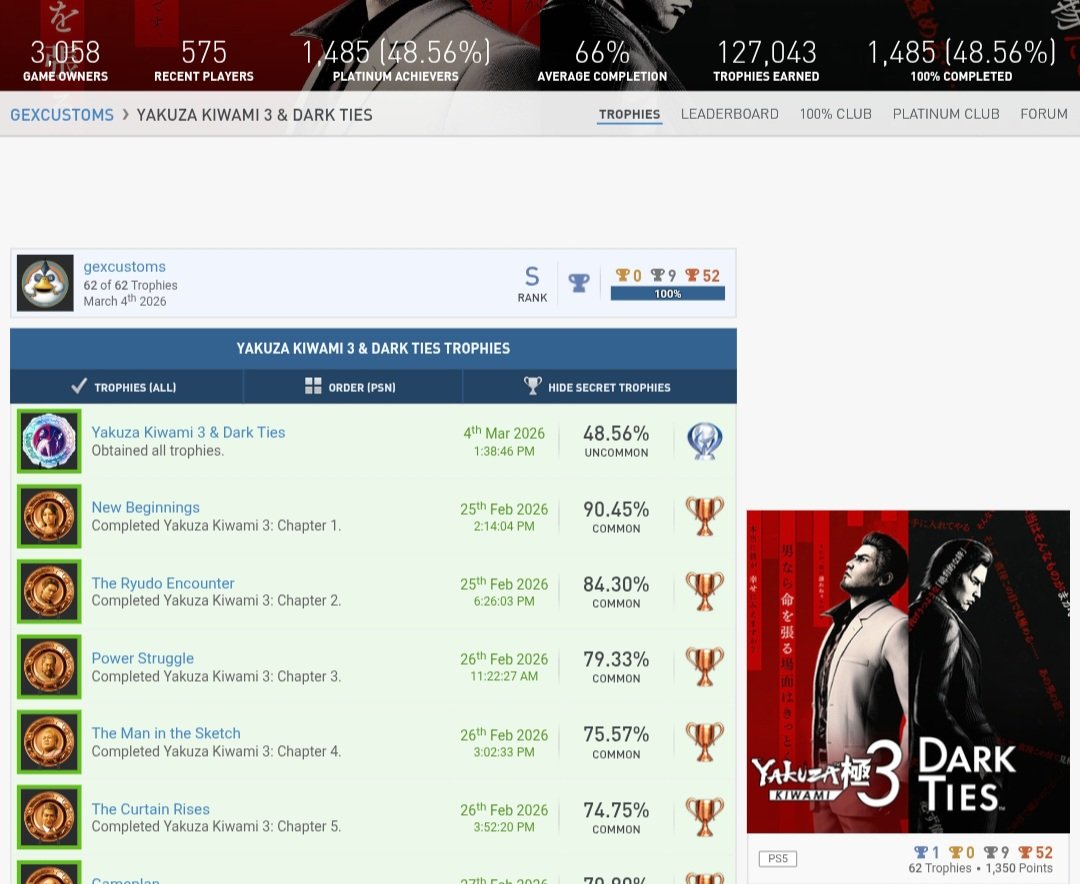Click the 75.57% rarity value
Viewport: 1080px width, 884px height.
(x=616, y=742)
